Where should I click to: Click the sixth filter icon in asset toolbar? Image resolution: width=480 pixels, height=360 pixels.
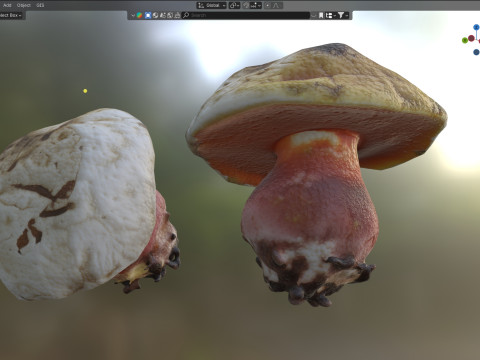click(170, 15)
